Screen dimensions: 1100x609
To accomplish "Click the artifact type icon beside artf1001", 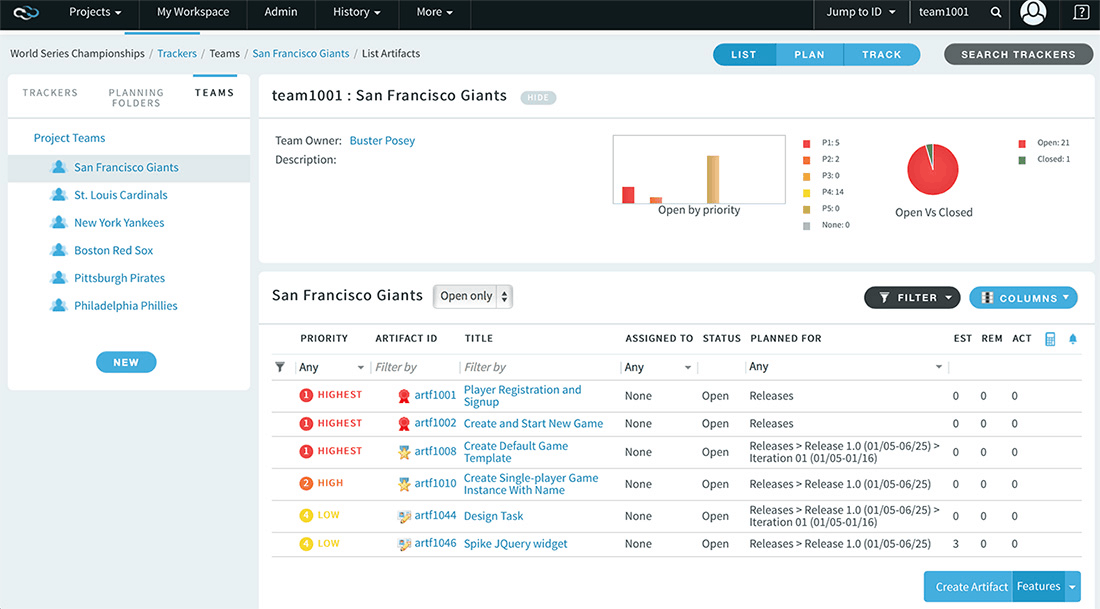I will tap(404, 396).
